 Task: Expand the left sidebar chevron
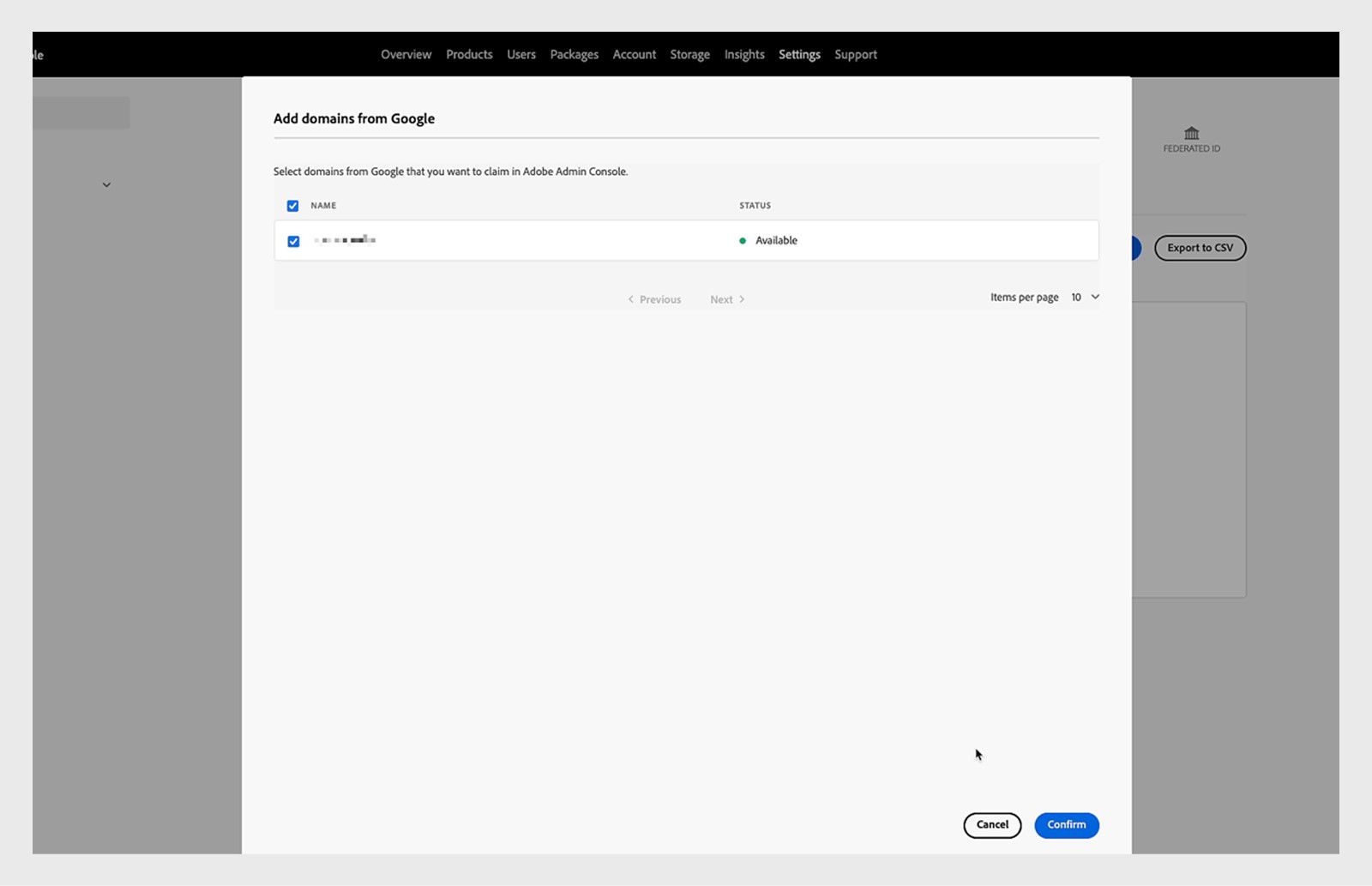(106, 184)
